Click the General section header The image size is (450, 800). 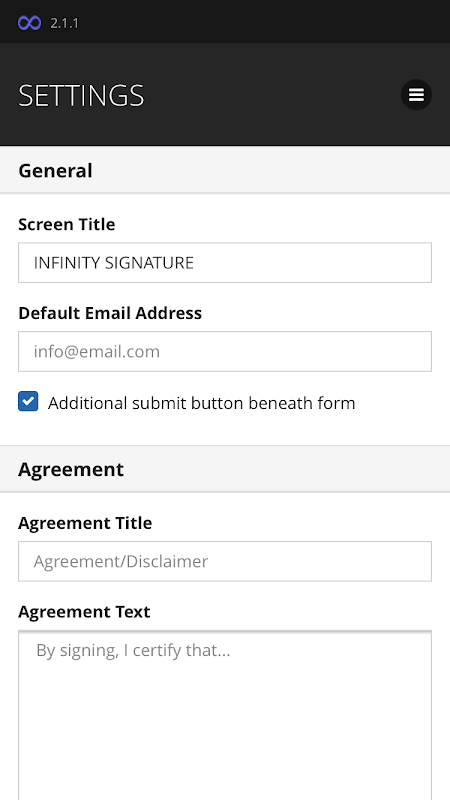point(225,170)
